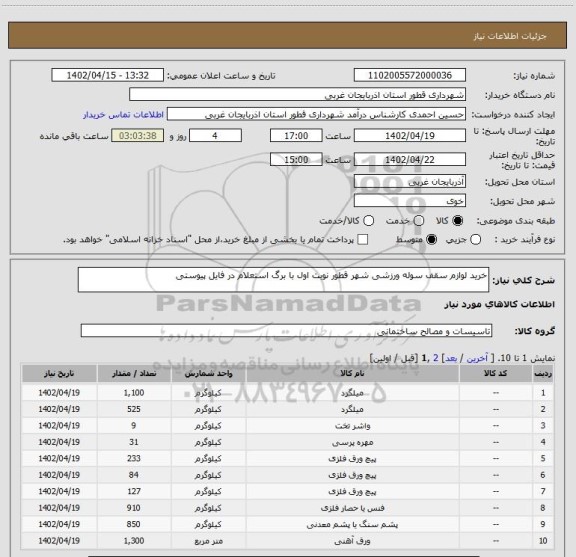
Task: Go to the آخرین page link
Action: [x=477, y=358]
